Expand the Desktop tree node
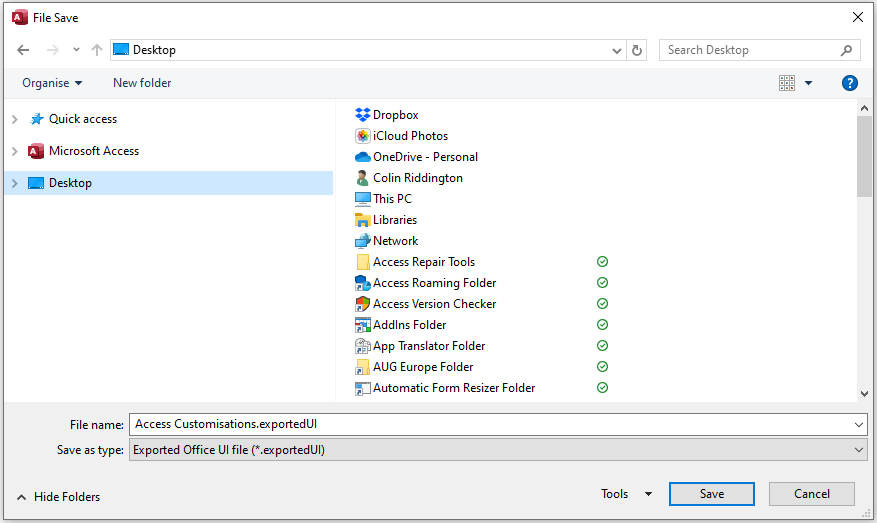The height and width of the screenshot is (523, 877). coord(15,183)
